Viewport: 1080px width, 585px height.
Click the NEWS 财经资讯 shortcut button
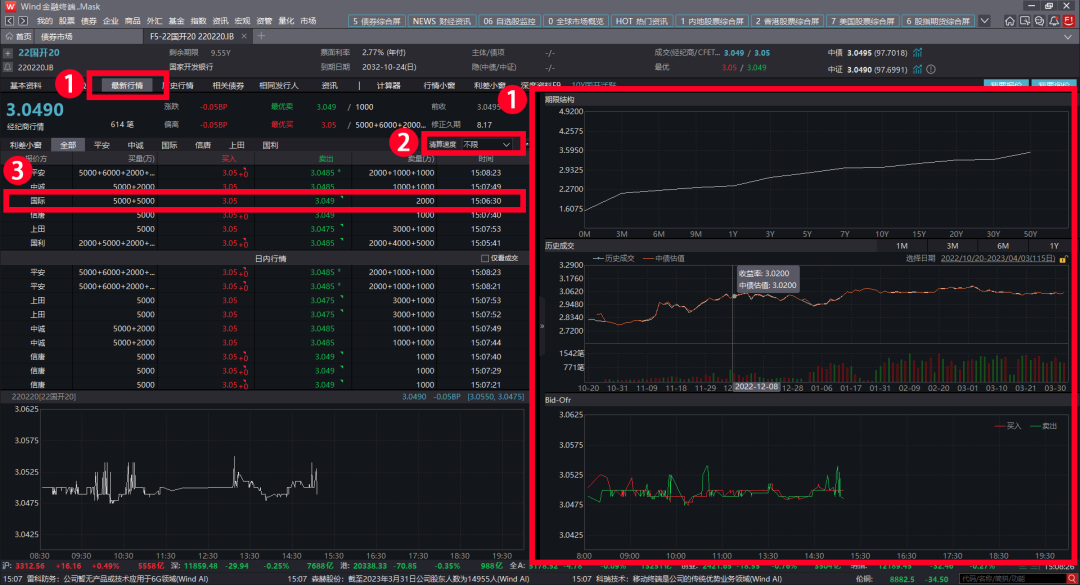[440, 20]
